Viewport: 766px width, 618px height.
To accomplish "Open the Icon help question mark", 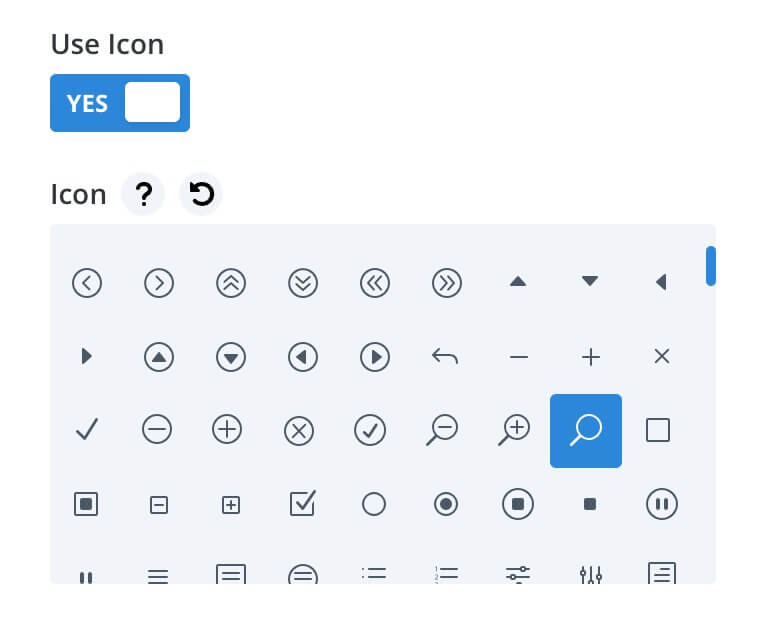I will click(143, 194).
